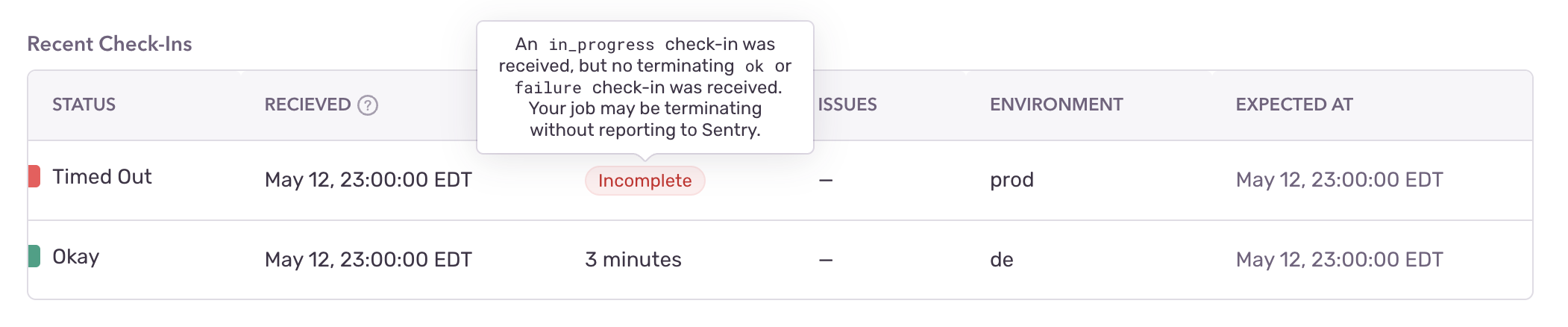Click expected-at time in Okay row
Screen dimensions: 1568x327
(1340, 260)
